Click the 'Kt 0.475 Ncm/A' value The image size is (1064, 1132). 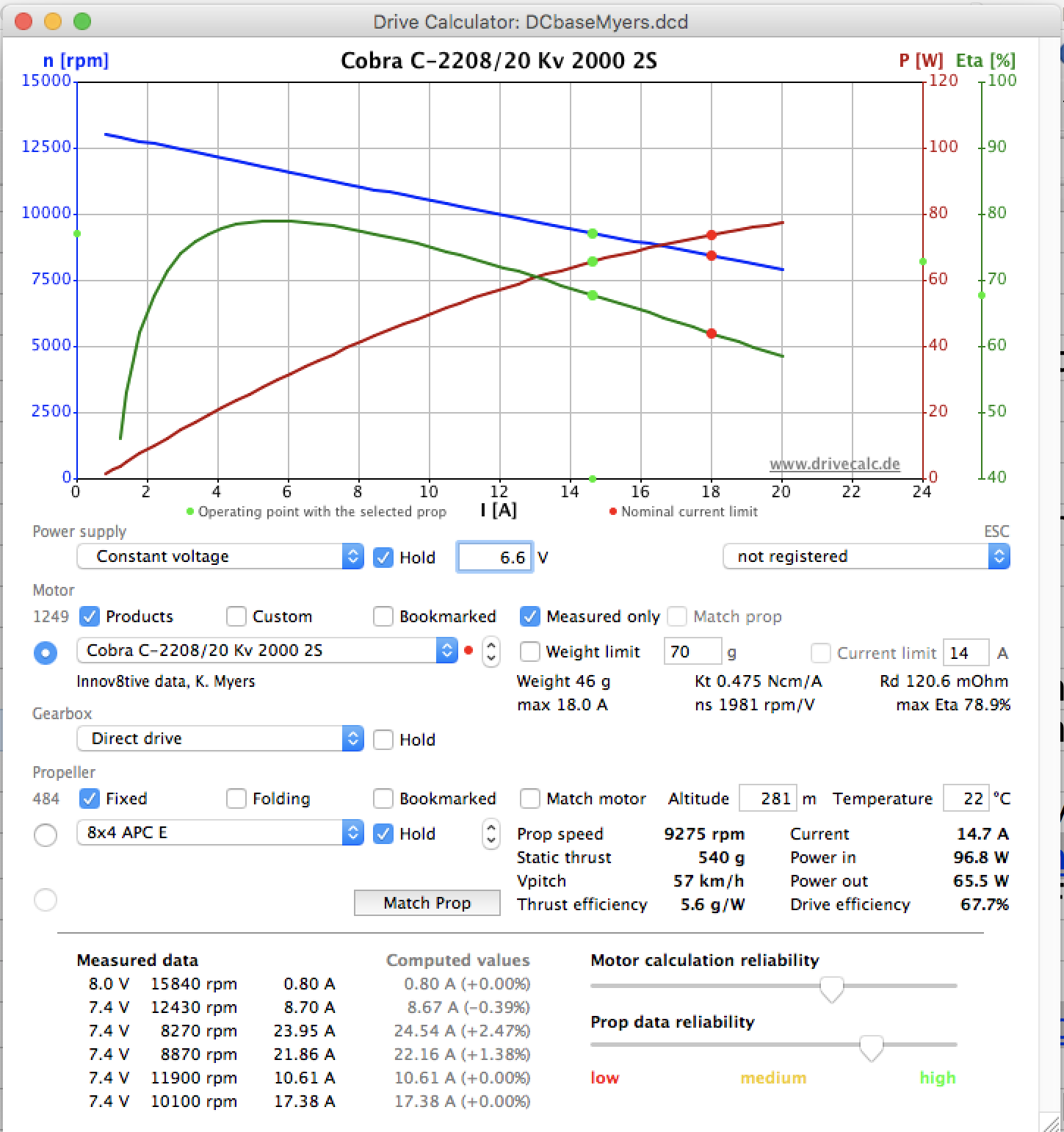(759, 682)
